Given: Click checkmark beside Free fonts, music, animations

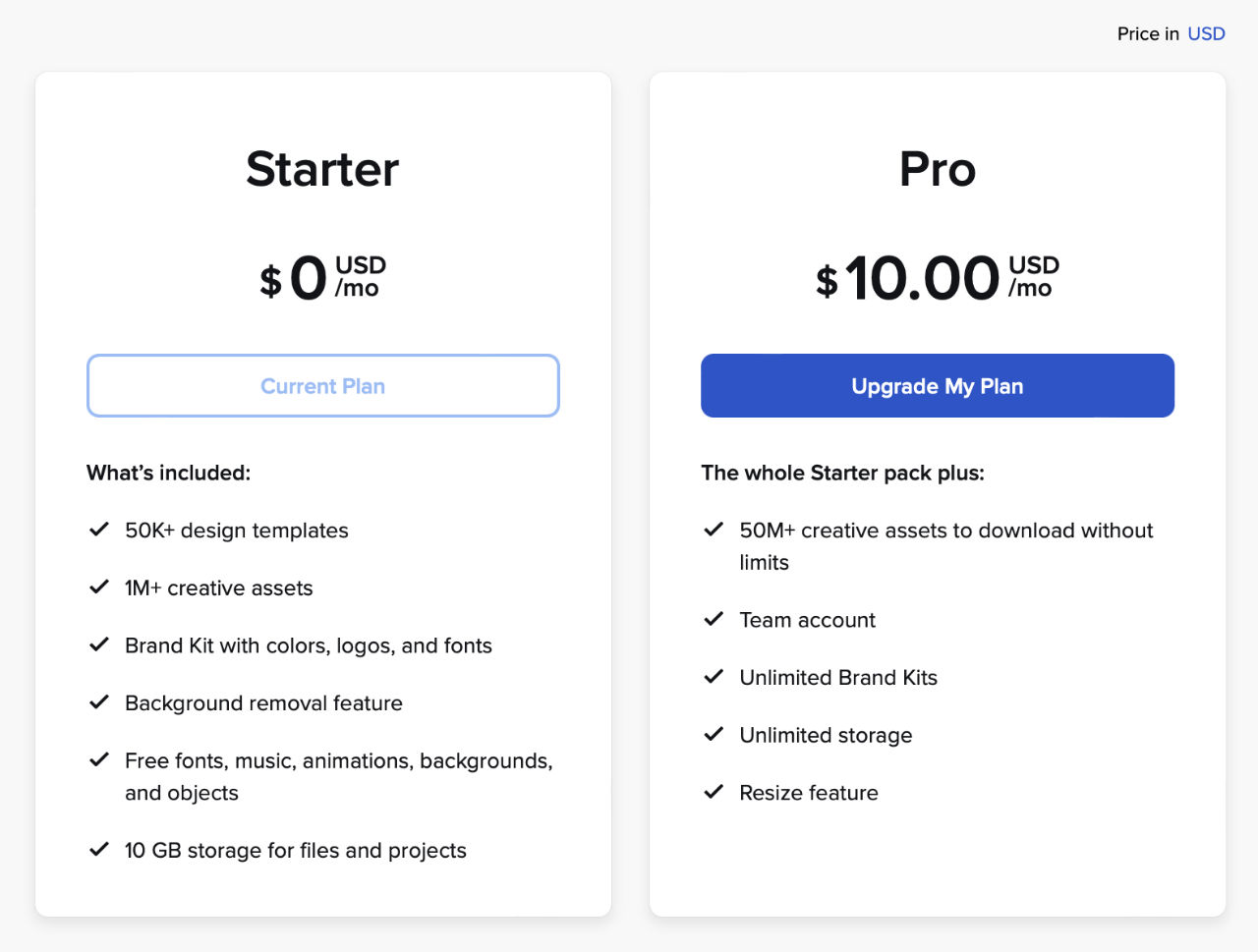Looking at the screenshot, I should (x=99, y=759).
